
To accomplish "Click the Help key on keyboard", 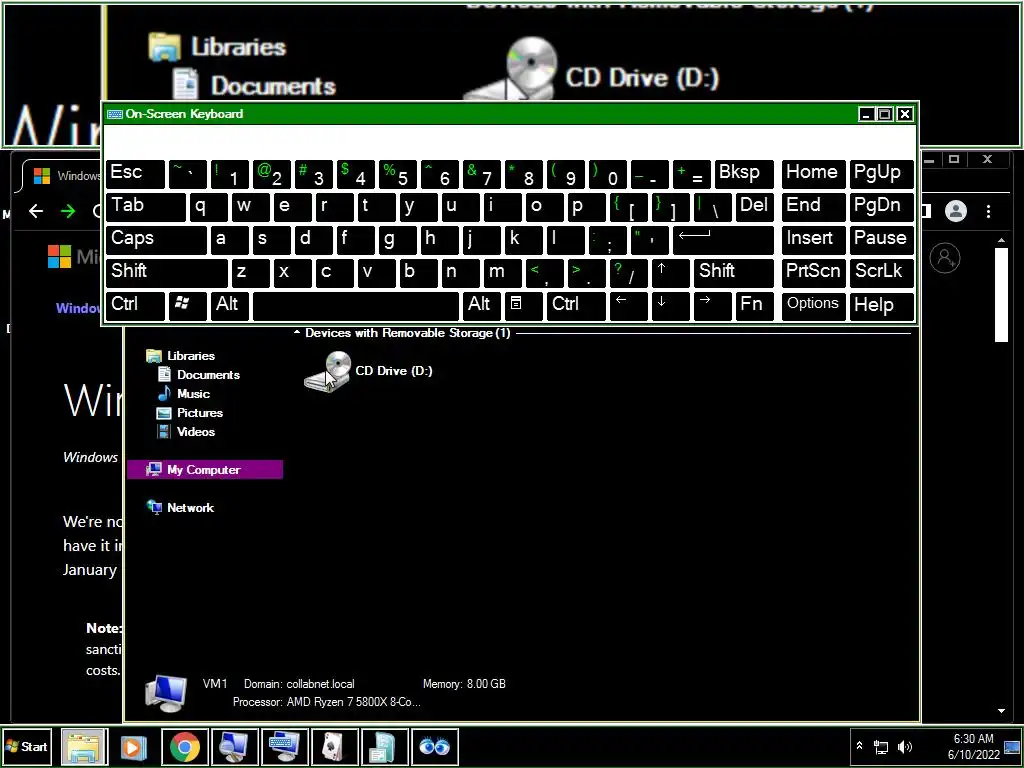I will (x=882, y=306).
